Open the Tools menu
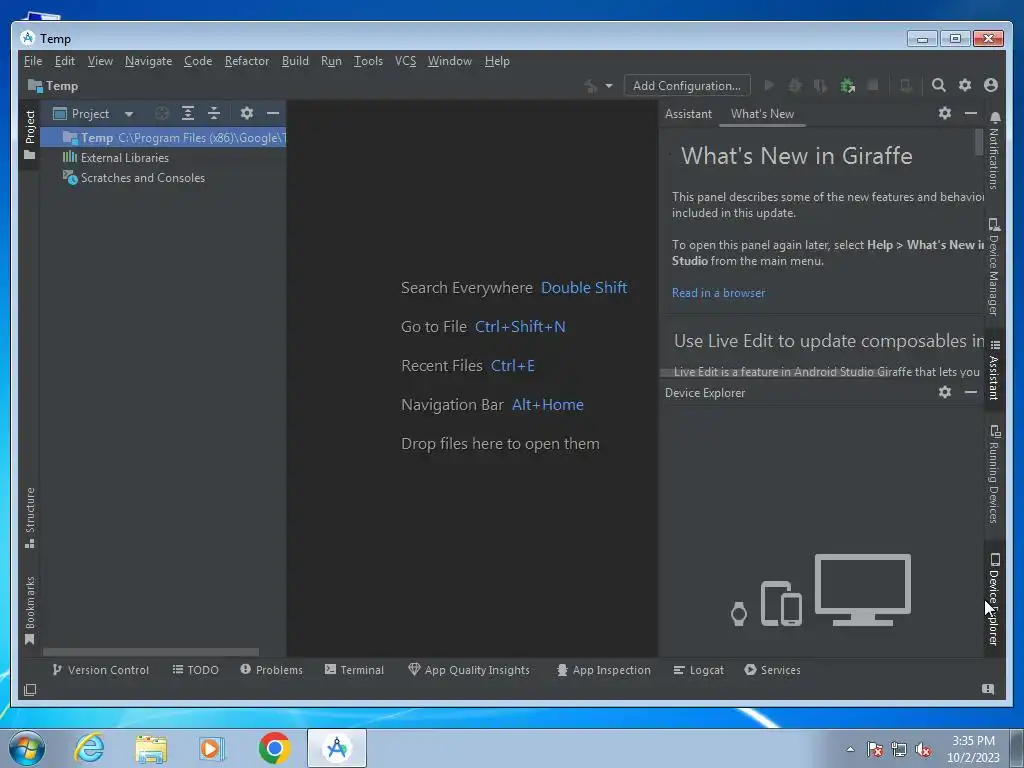Viewport: 1024px width, 768px height. click(x=368, y=61)
